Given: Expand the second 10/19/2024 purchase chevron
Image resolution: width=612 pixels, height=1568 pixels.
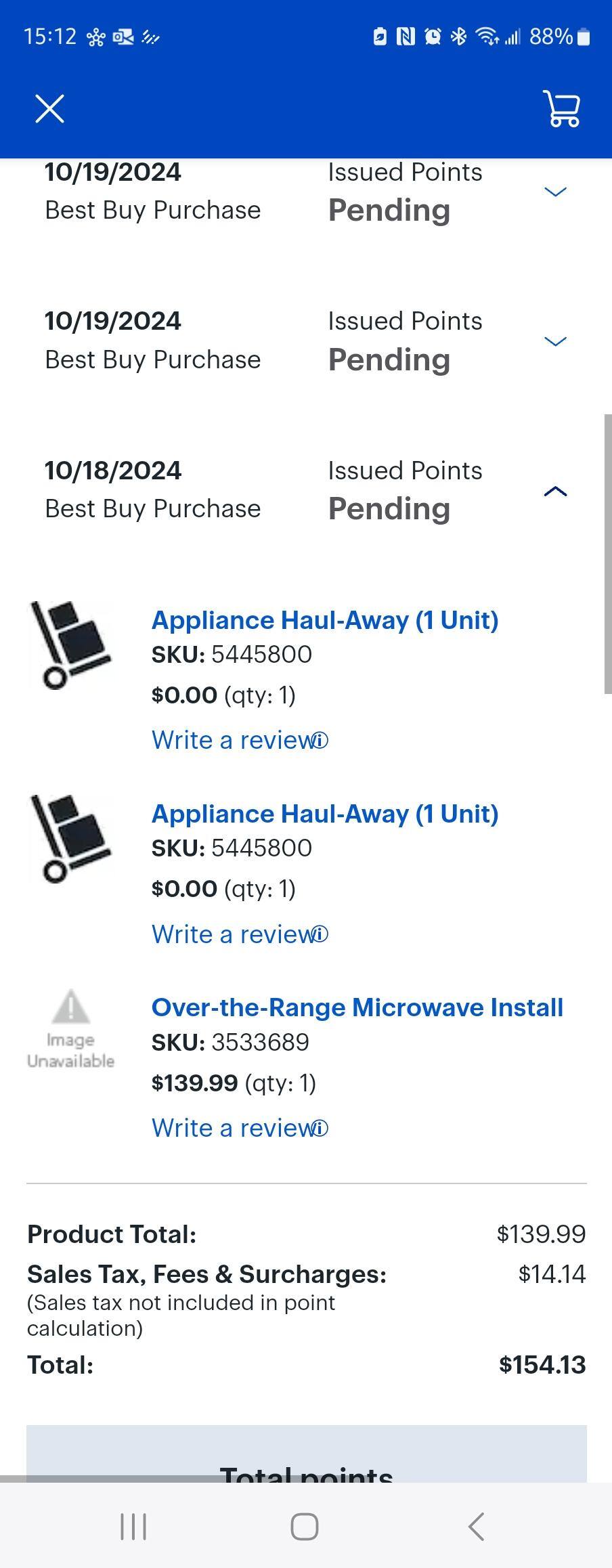Looking at the screenshot, I should (x=555, y=341).
